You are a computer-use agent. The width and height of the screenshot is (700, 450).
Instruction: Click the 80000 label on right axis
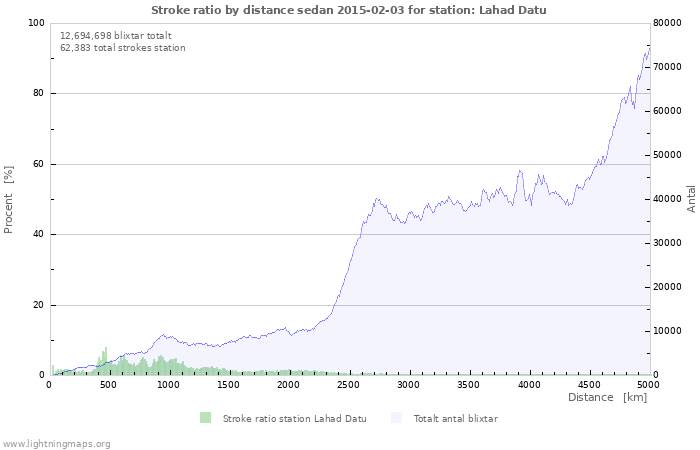pyautogui.click(x=669, y=23)
